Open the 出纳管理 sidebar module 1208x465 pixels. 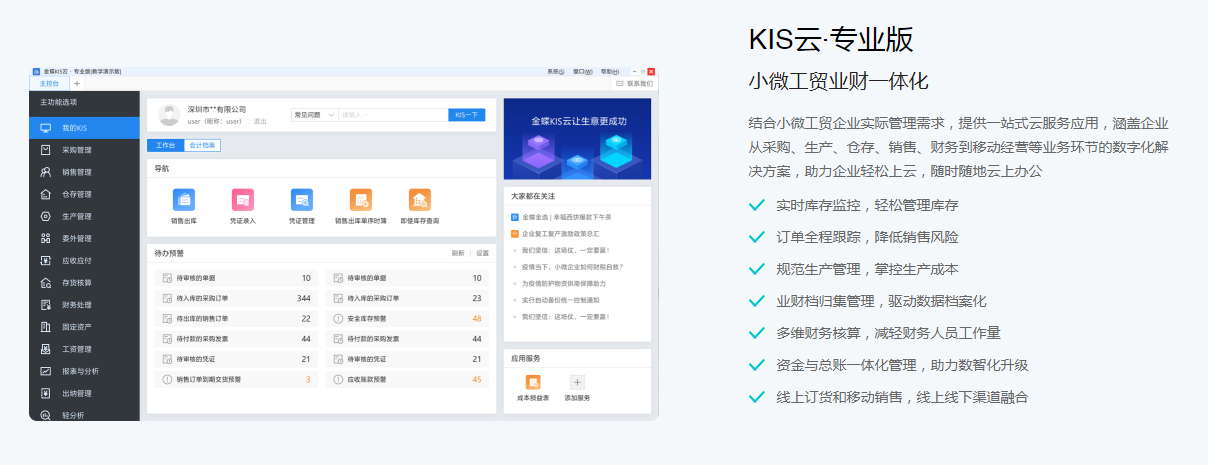[x=84, y=393]
